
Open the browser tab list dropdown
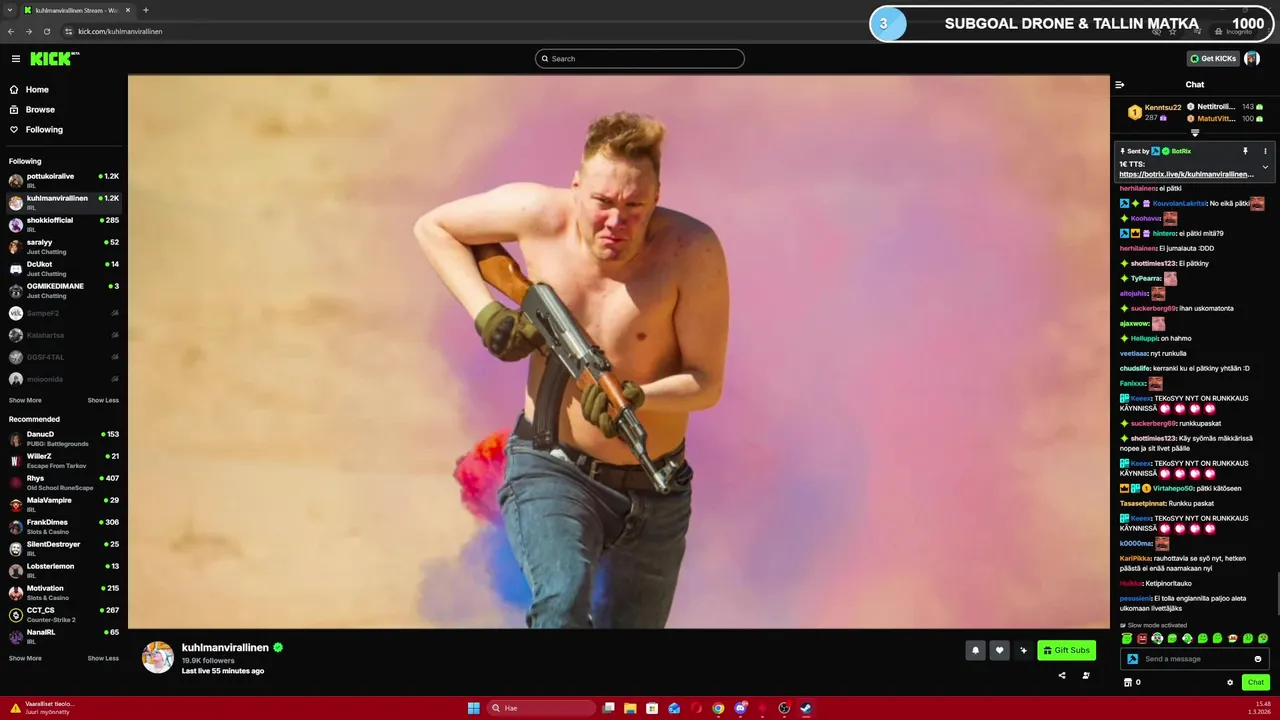[x=10, y=10]
